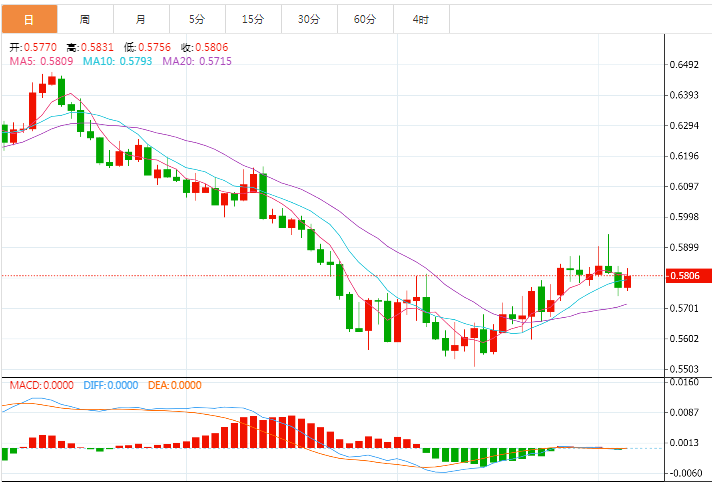Select the 日 daily chart tab
This screenshot has height=482, width=712.
tap(30, 20)
